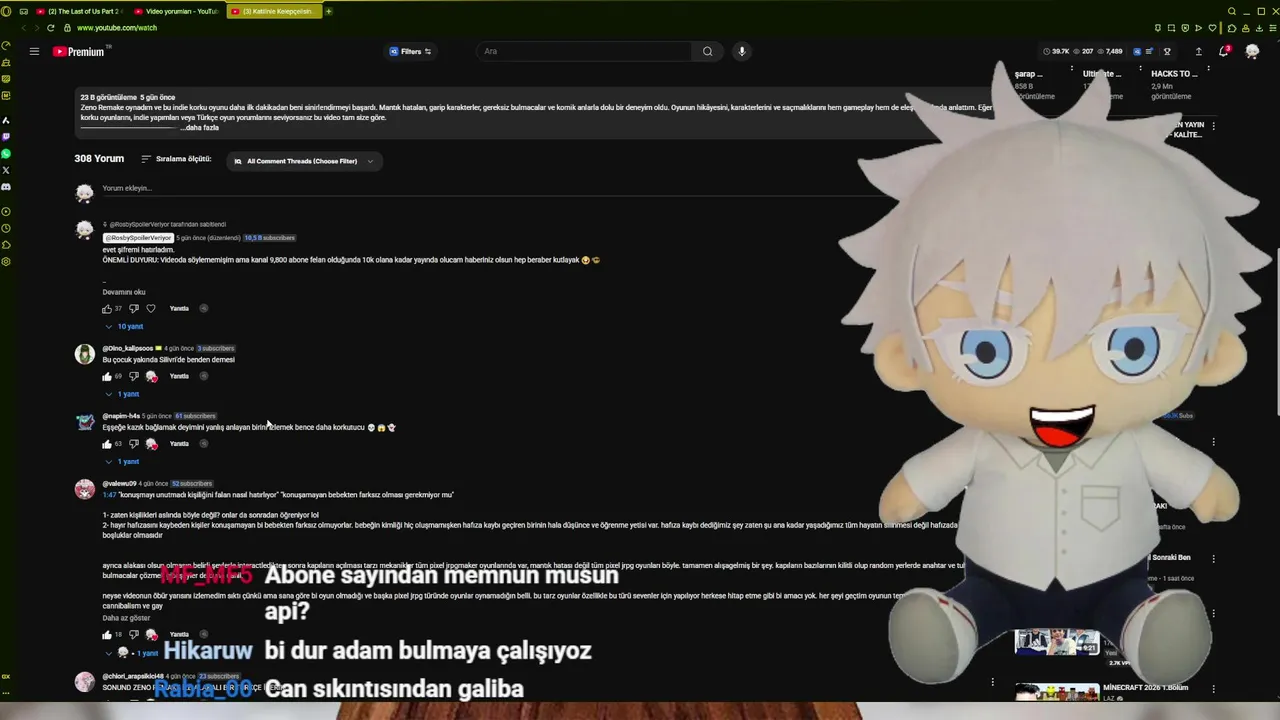
Task: Open Twitch in the browser sidebar
Action: coord(6,136)
